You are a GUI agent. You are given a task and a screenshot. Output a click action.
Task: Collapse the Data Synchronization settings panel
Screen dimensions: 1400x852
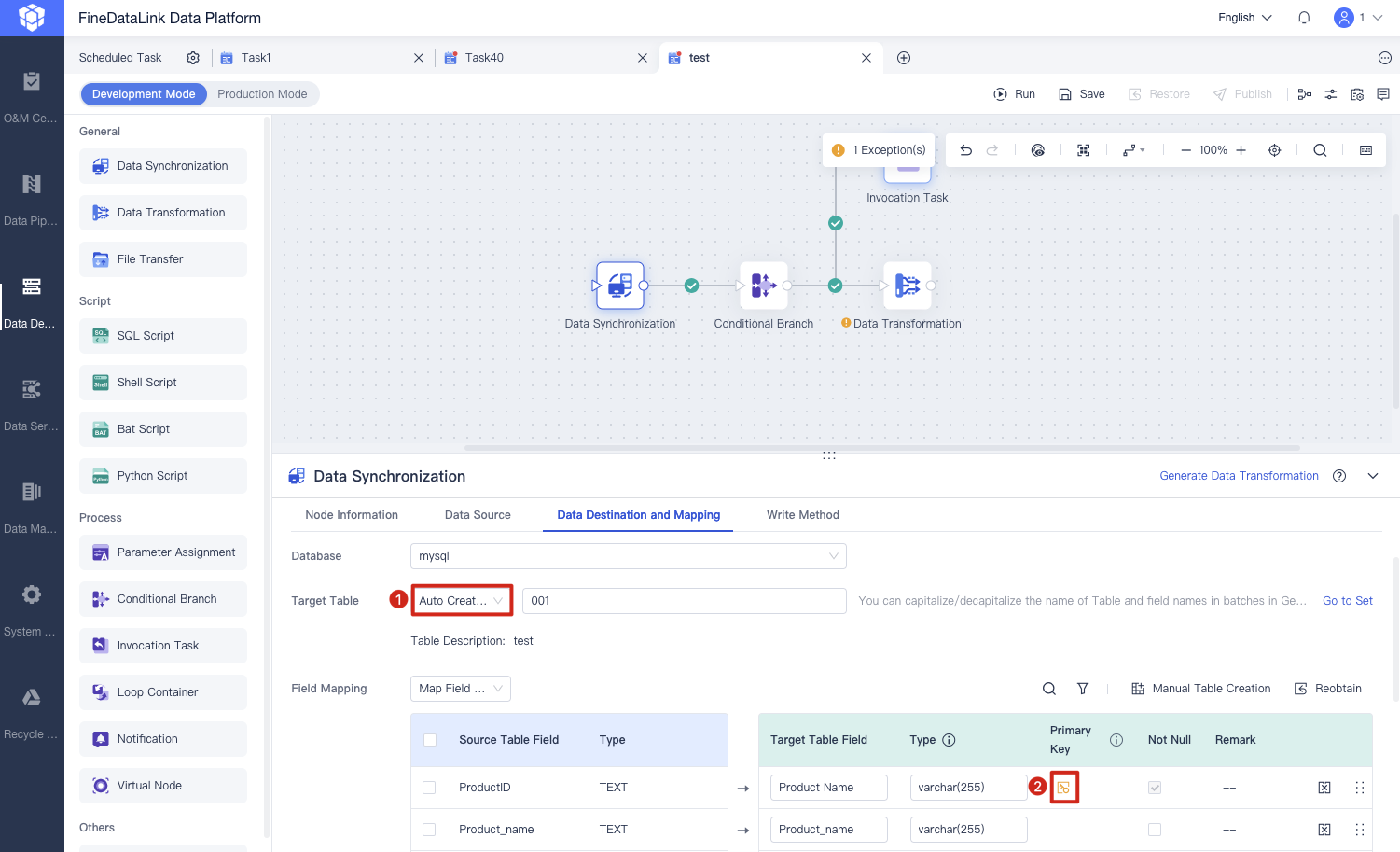(x=1373, y=476)
